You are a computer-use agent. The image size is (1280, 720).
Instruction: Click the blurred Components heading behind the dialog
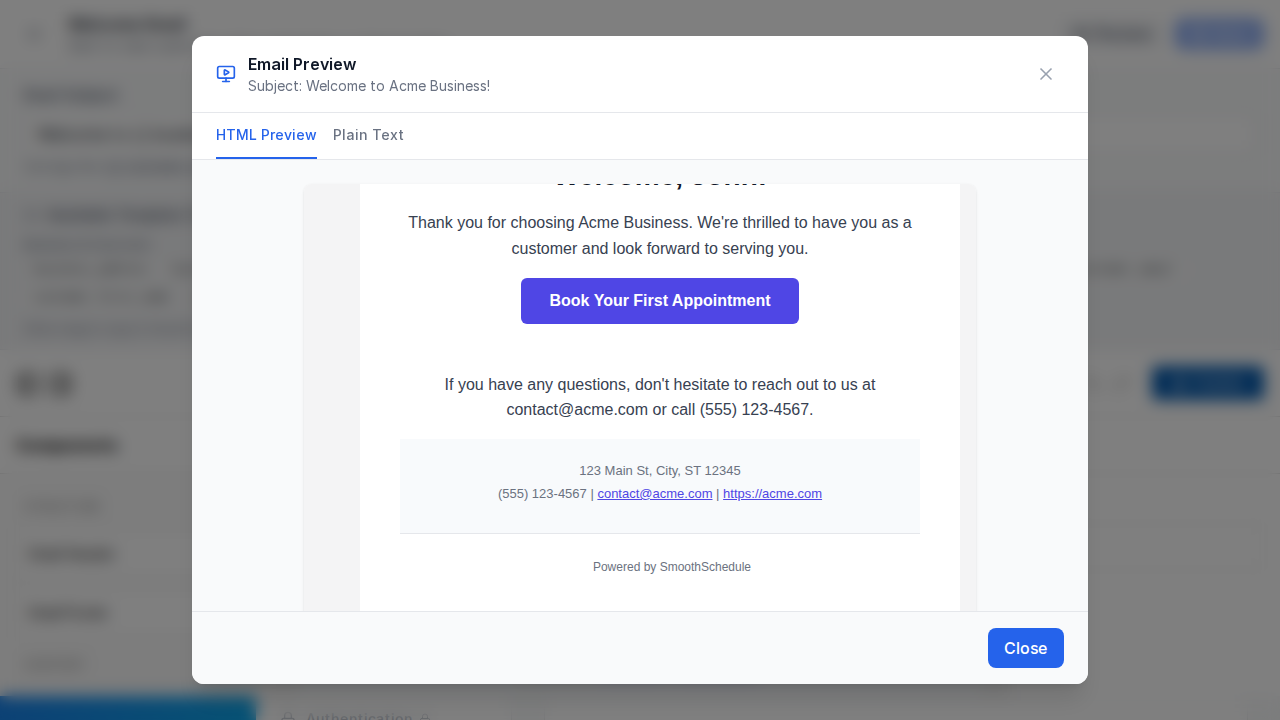[68, 446]
